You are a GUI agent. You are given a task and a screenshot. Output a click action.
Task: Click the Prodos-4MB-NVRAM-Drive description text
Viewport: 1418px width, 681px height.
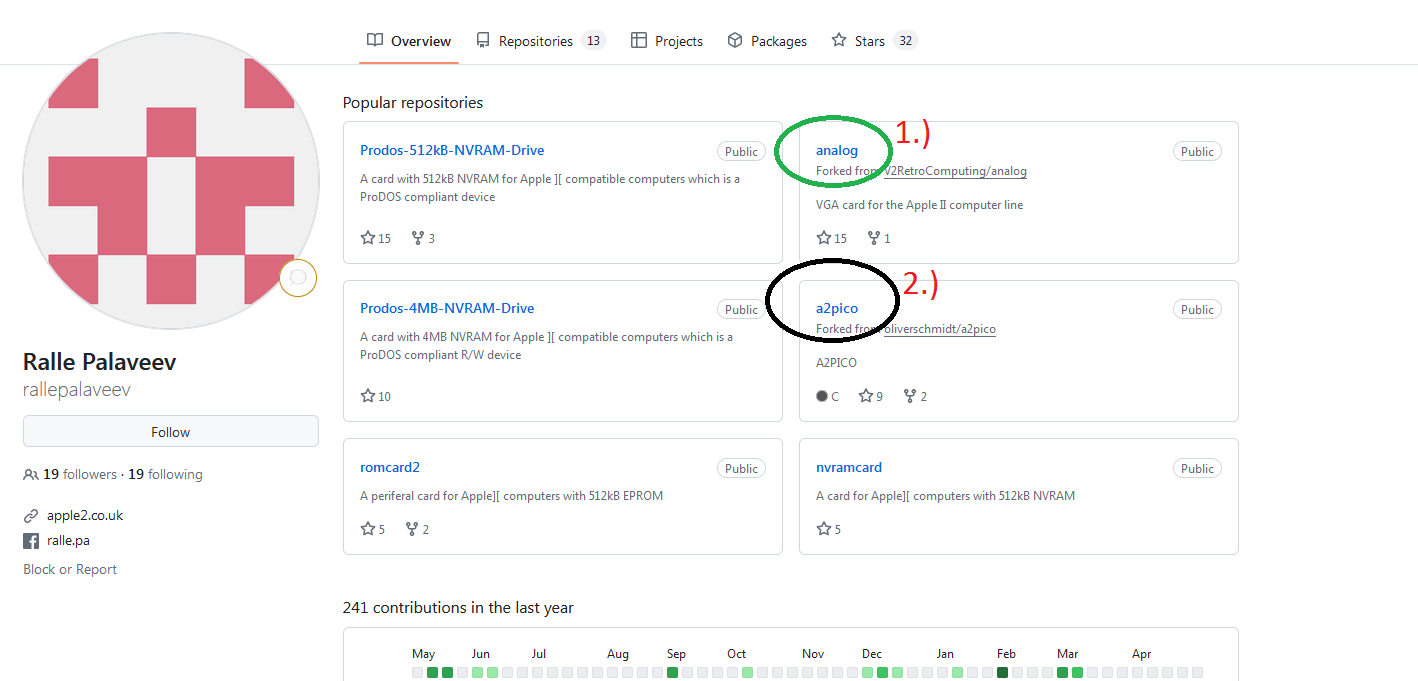pyautogui.click(x=547, y=345)
